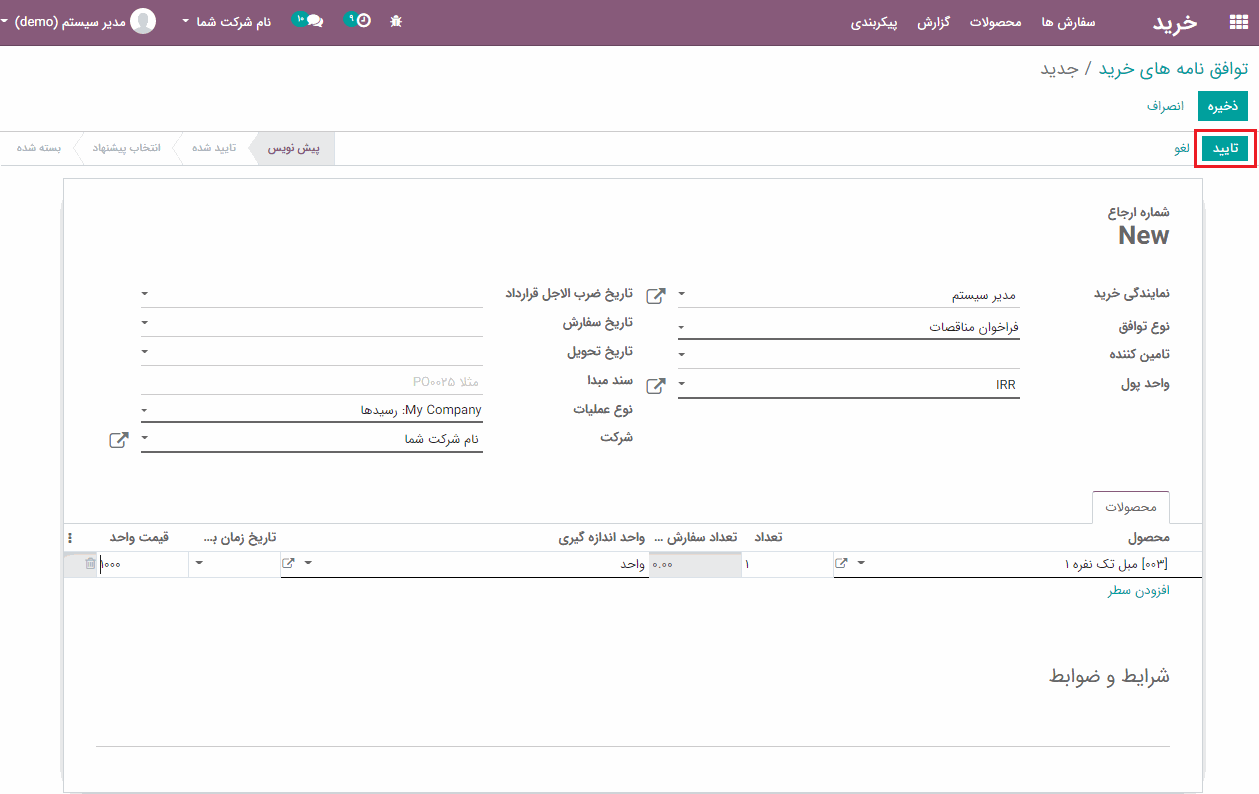This screenshot has height=794, width=1259.
Task: Expand the unit of measure dropdown in line
Action: (308, 564)
